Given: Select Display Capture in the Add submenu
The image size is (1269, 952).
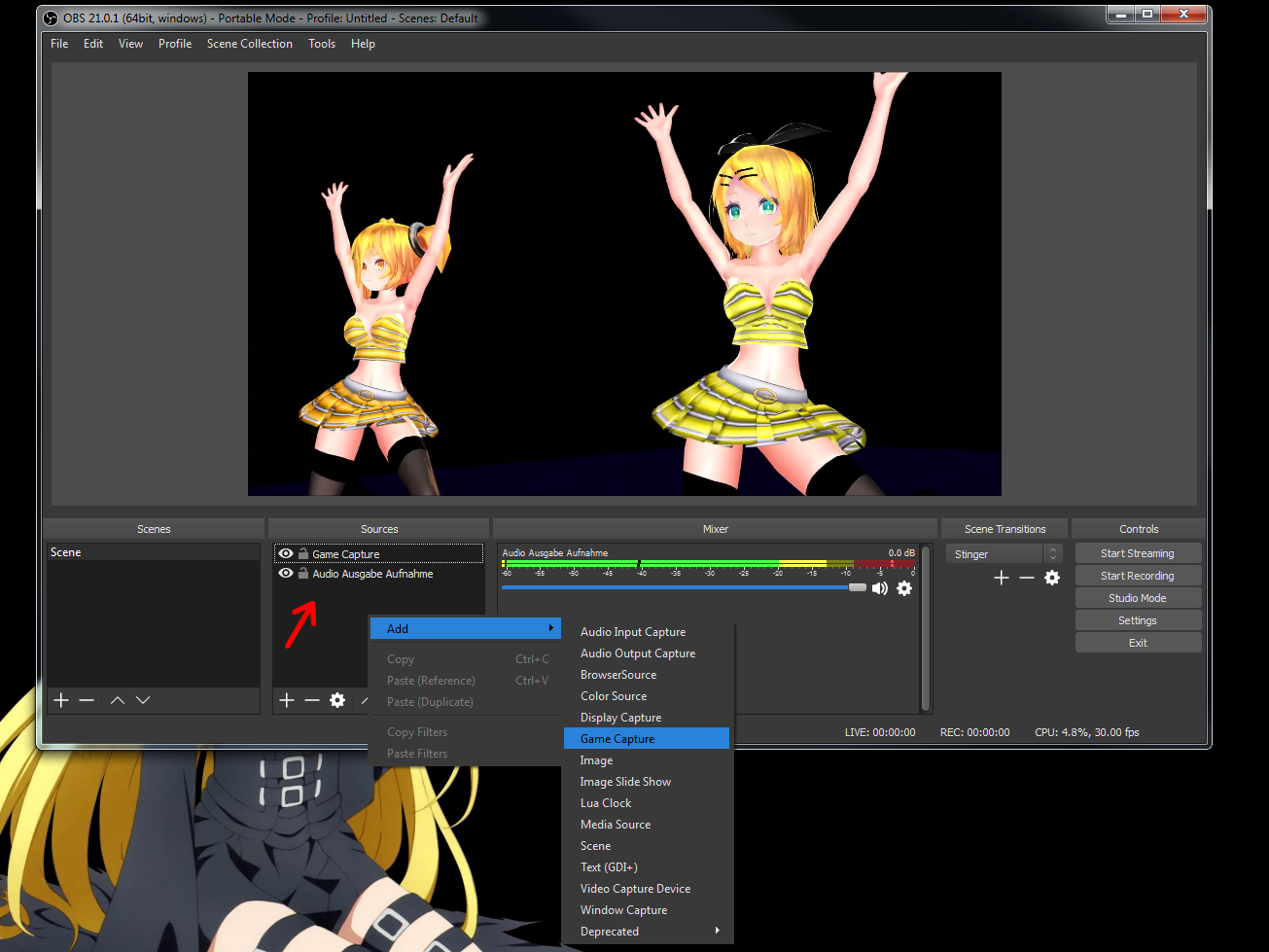Looking at the screenshot, I should (648, 718).
